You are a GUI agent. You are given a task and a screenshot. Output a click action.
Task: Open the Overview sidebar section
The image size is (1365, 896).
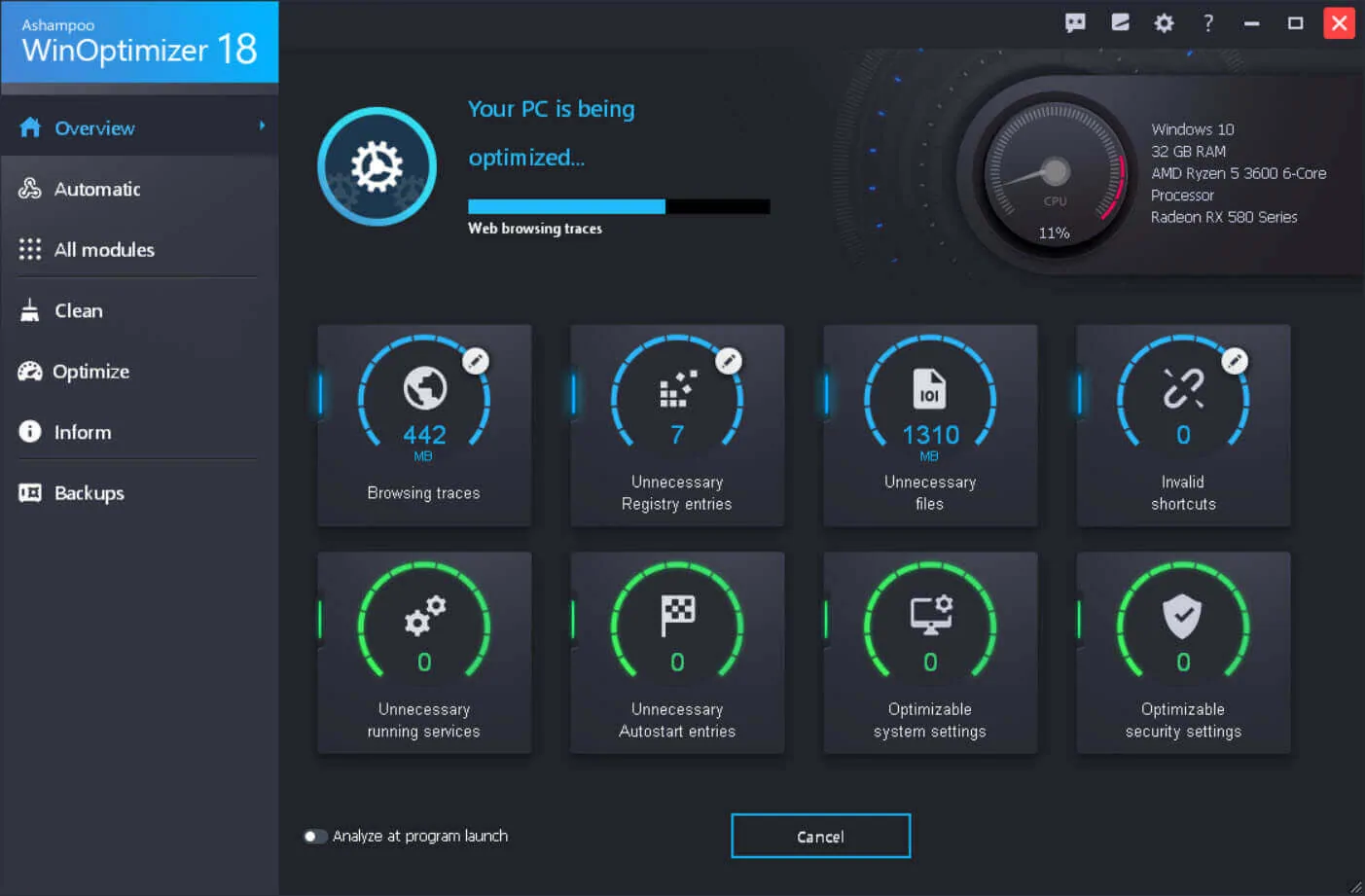click(x=139, y=127)
